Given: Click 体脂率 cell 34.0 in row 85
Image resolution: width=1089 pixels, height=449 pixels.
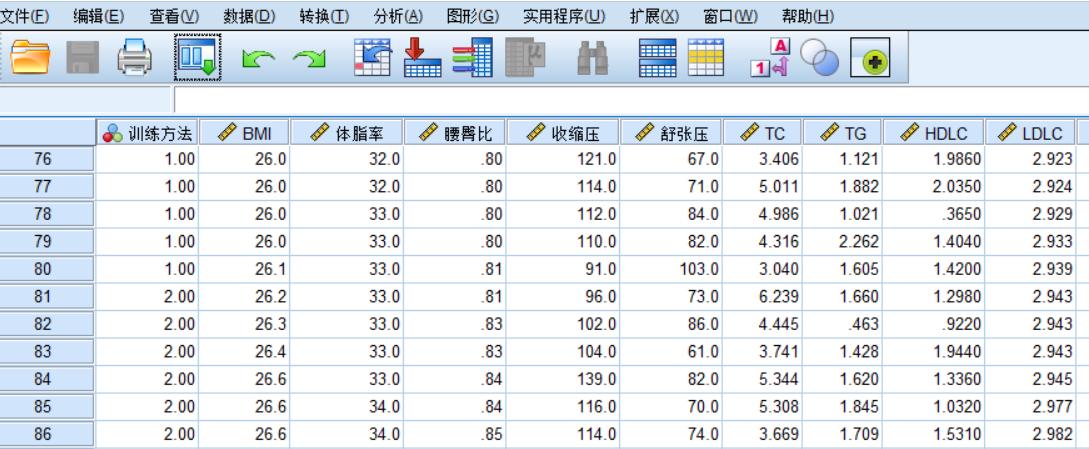Looking at the screenshot, I should pos(347,407).
